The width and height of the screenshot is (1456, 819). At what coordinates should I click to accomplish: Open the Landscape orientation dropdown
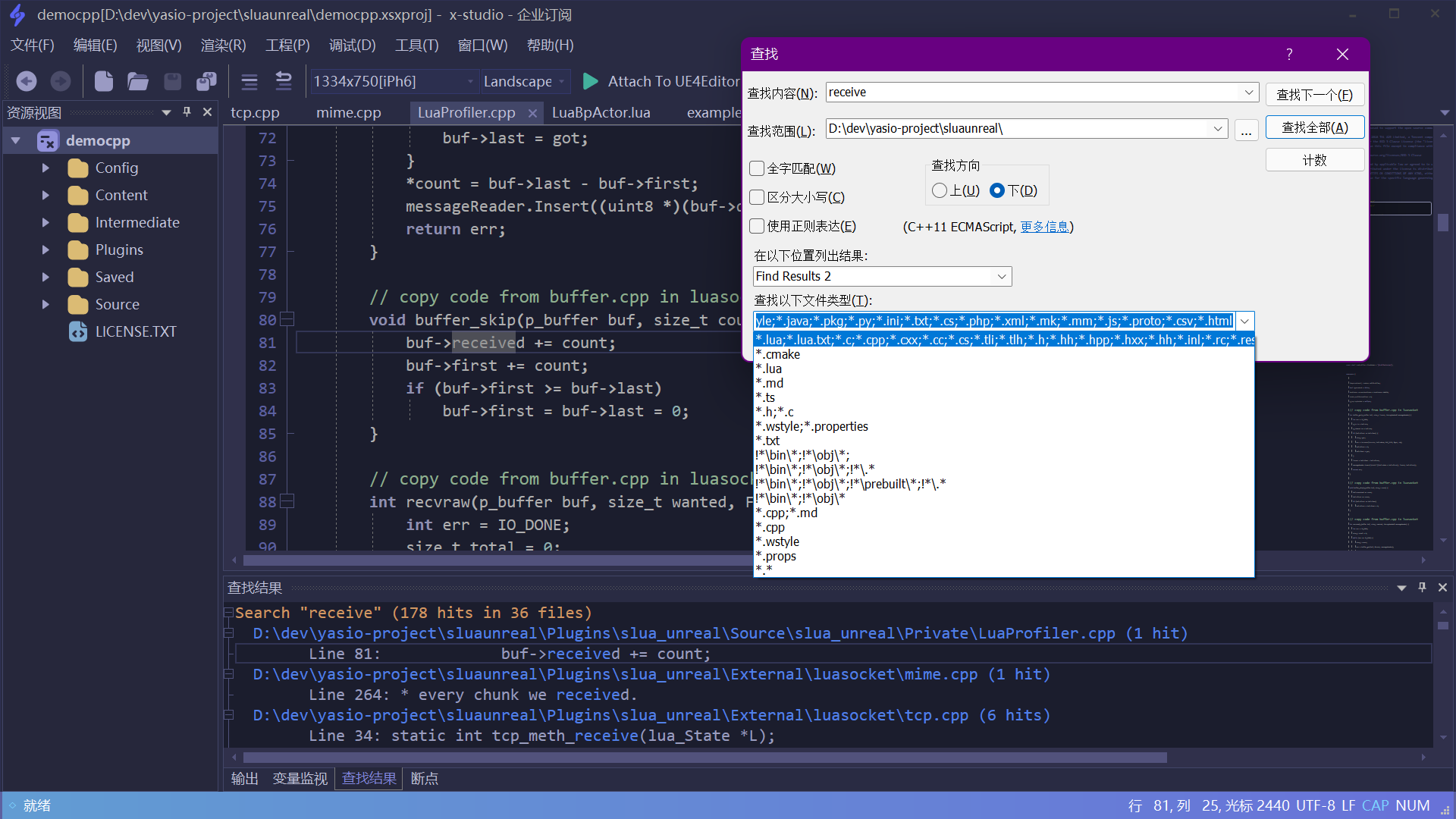(x=524, y=81)
